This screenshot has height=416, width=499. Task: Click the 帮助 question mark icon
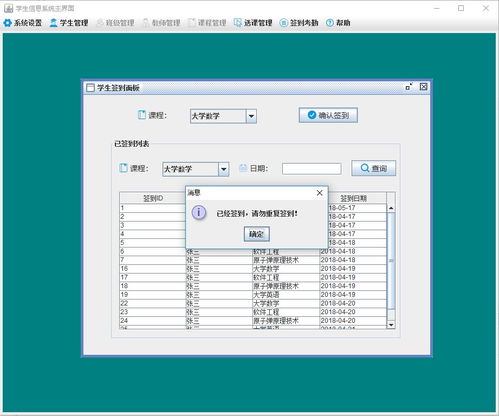click(330, 23)
